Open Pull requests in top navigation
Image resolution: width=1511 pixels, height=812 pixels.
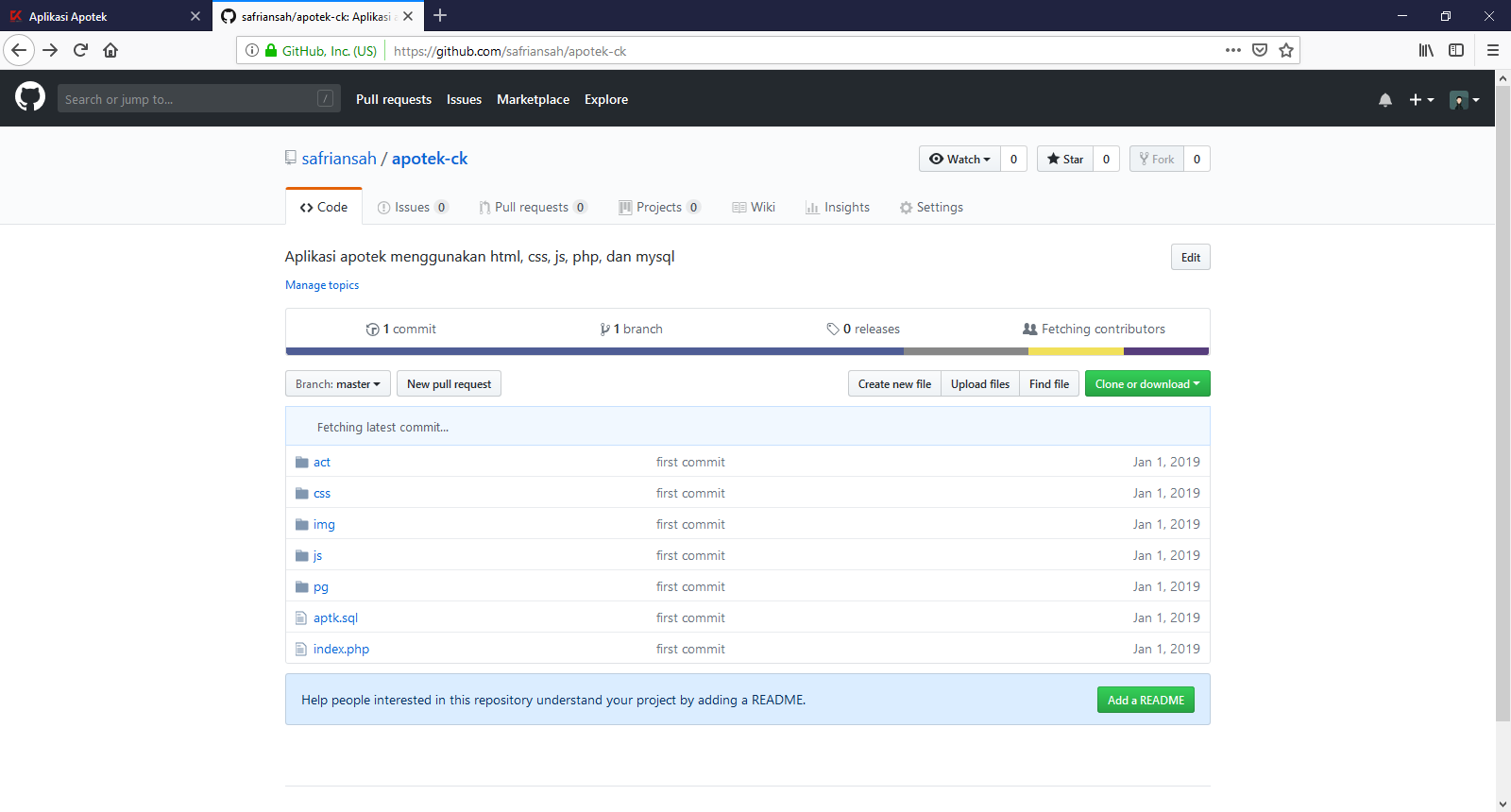click(394, 99)
